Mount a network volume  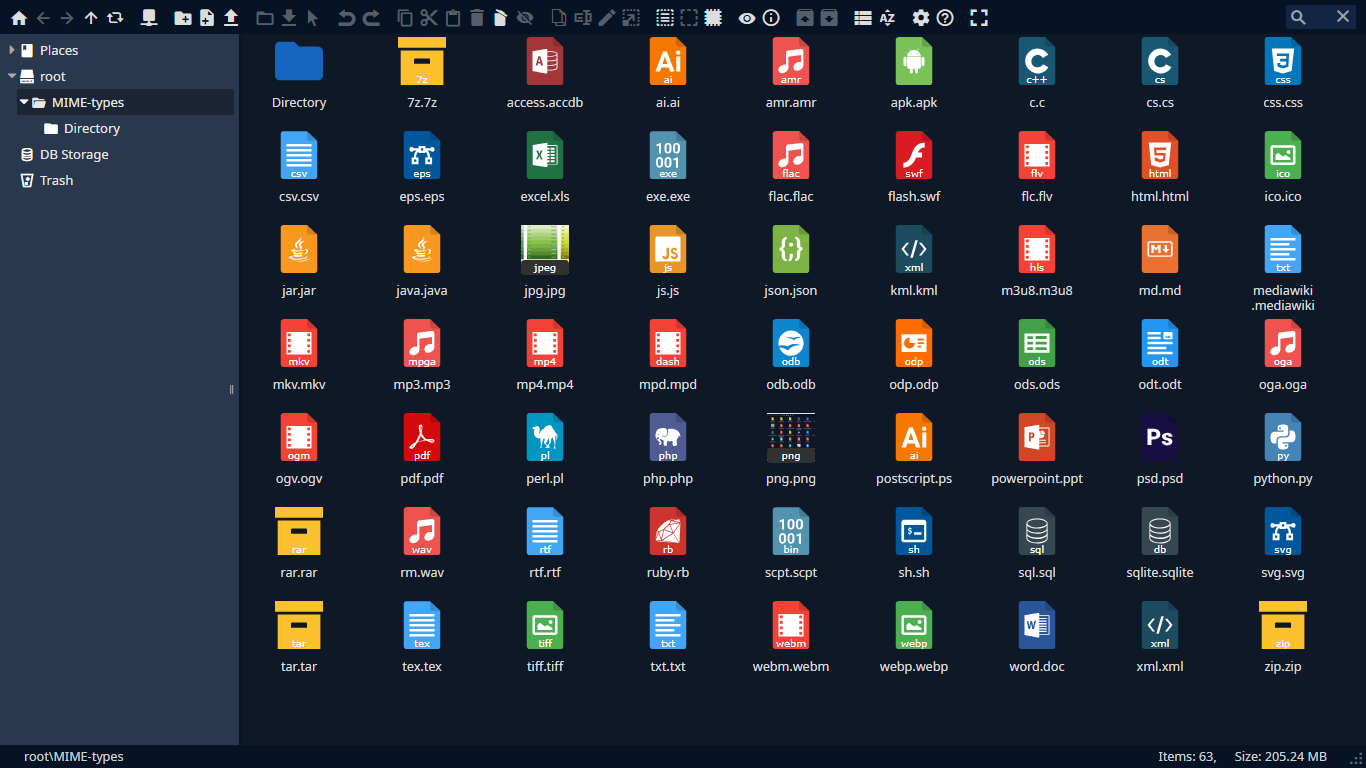(x=149, y=18)
